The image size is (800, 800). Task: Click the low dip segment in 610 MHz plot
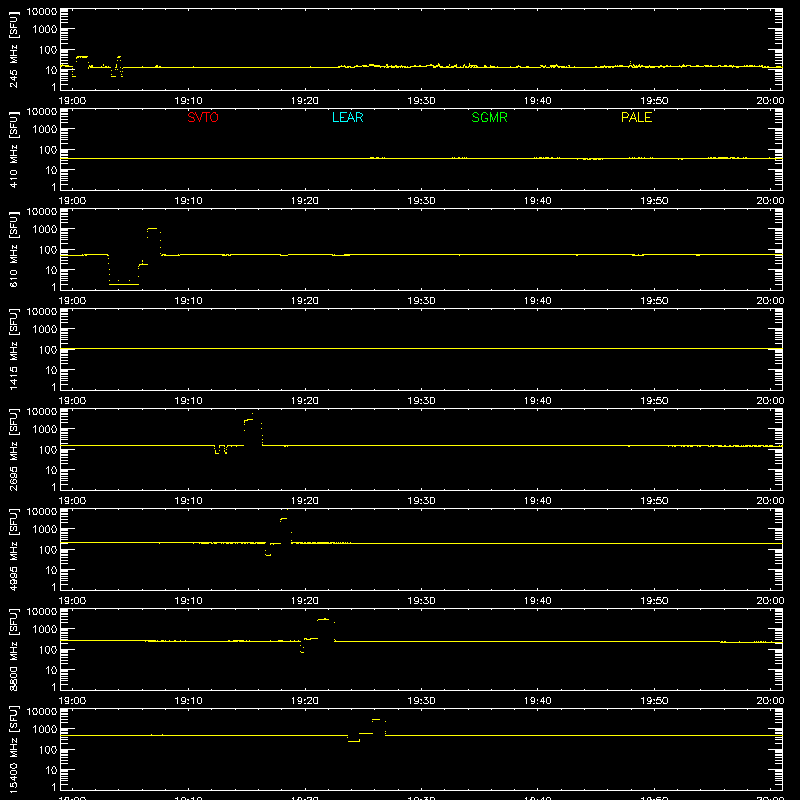click(x=123, y=284)
